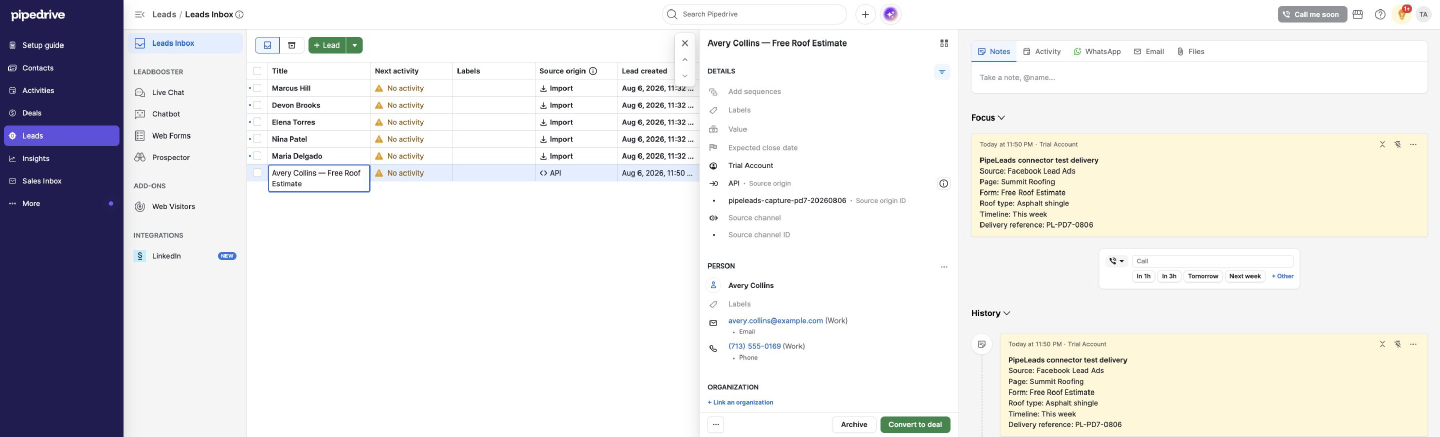Open Insights in the left sidebar
1440x437 pixels.
61,158
